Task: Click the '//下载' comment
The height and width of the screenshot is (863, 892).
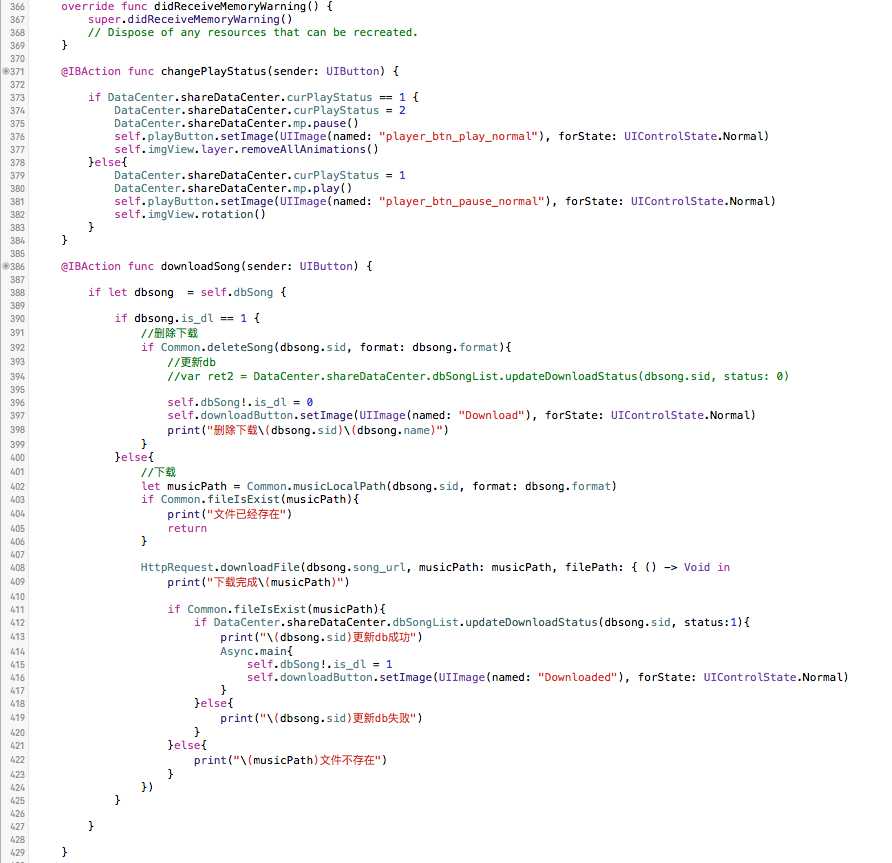Action: click(x=159, y=472)
